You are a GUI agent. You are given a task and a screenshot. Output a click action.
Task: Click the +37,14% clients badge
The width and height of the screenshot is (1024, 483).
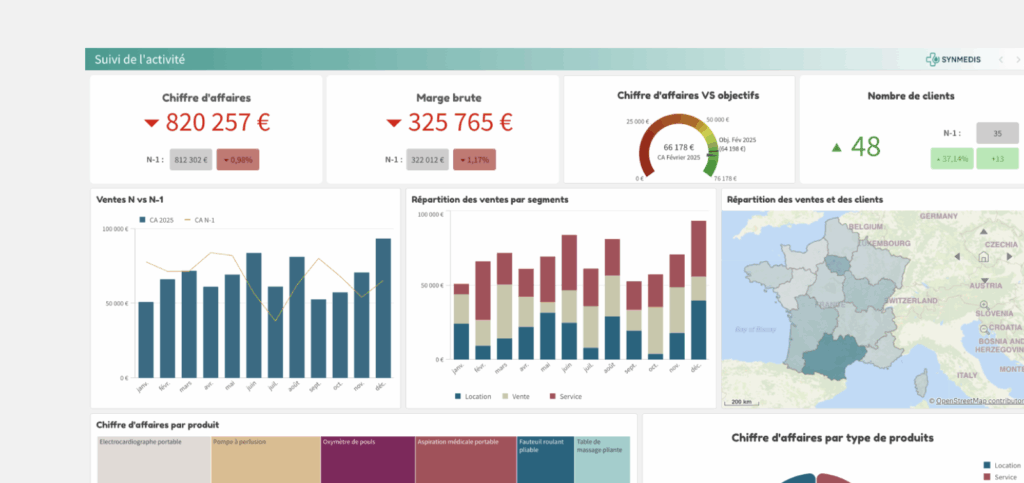point(953,159)
